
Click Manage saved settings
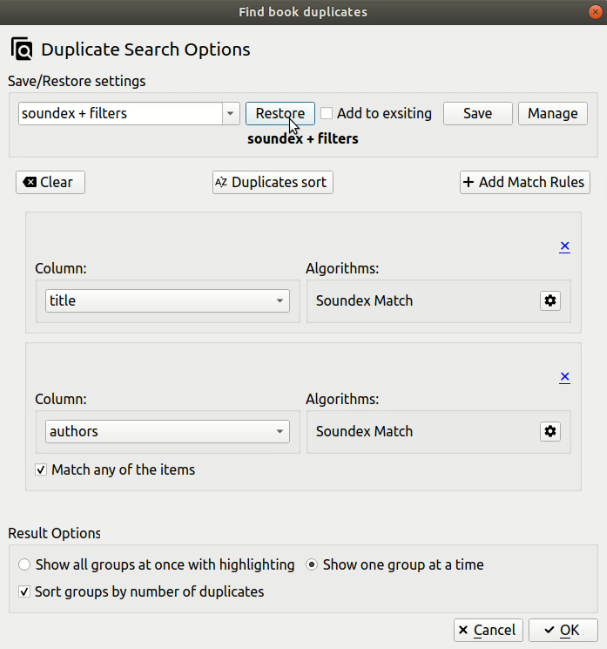click(552, 114)
